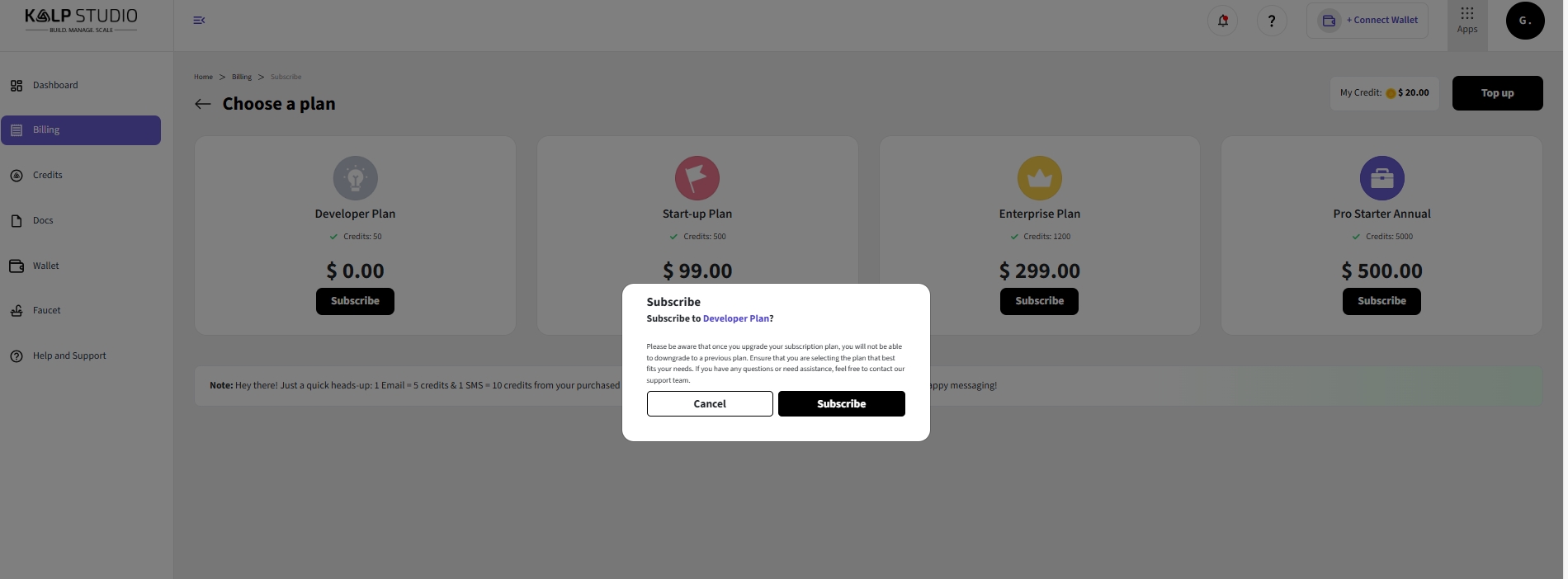Collapse the sidebar with the menu icon
1568x579 pixels.
click(199, 21)
